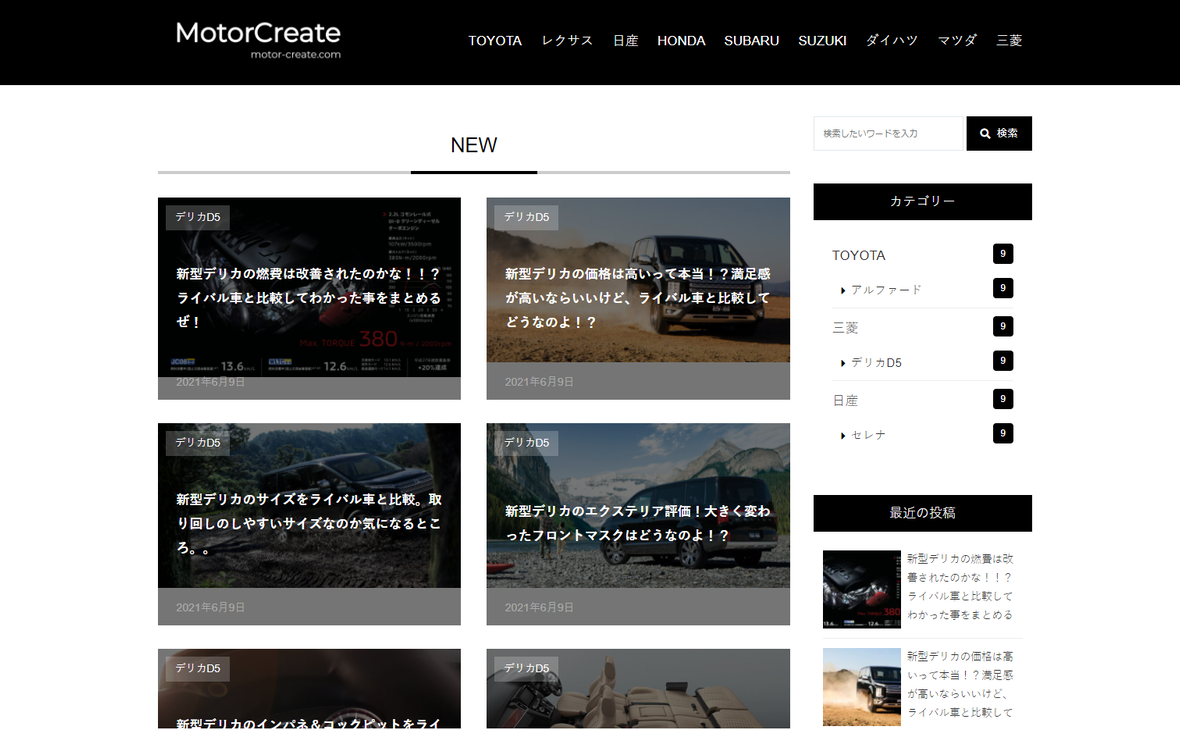Open the TOYOTA category link in sidebar
The width and height of the screenshot is (1180, 730).
pos(859,255)
